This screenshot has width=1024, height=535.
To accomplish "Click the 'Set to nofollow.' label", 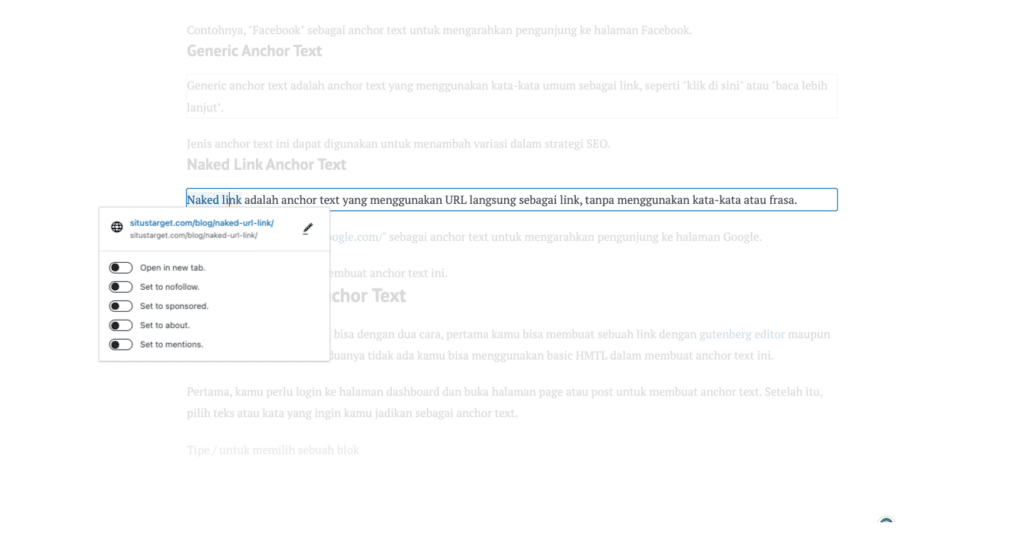I will click(x=170, y=287).
